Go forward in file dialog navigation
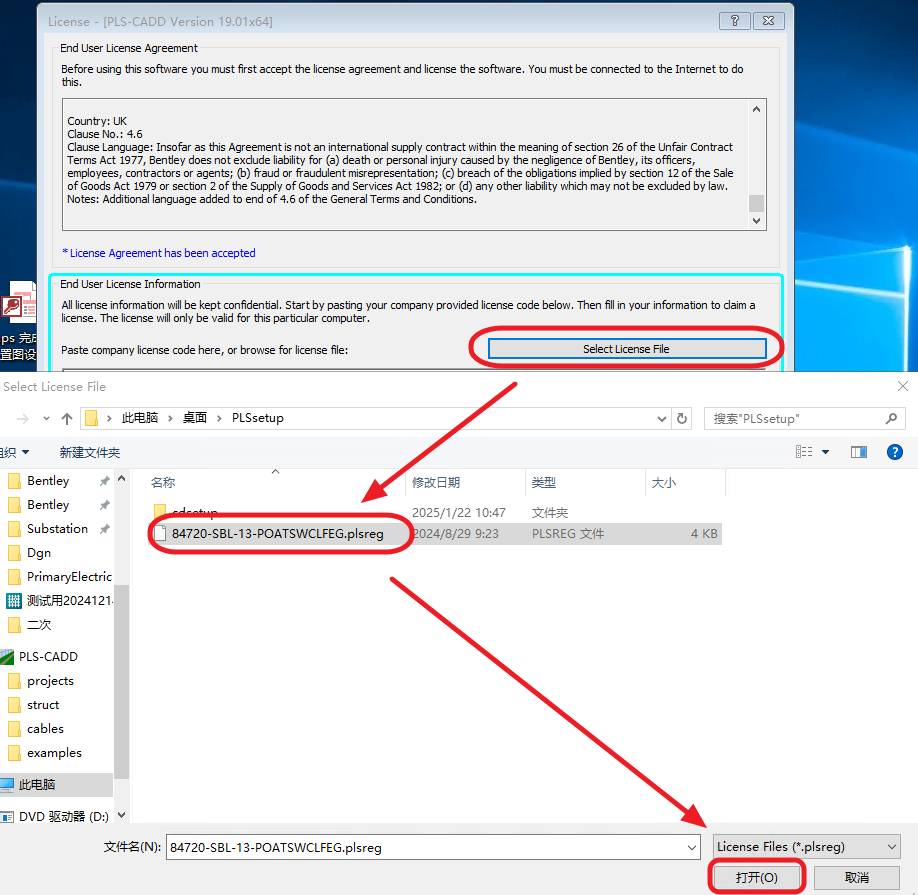The height and width of the screenshot is (895, 918). tap(23, 419)
